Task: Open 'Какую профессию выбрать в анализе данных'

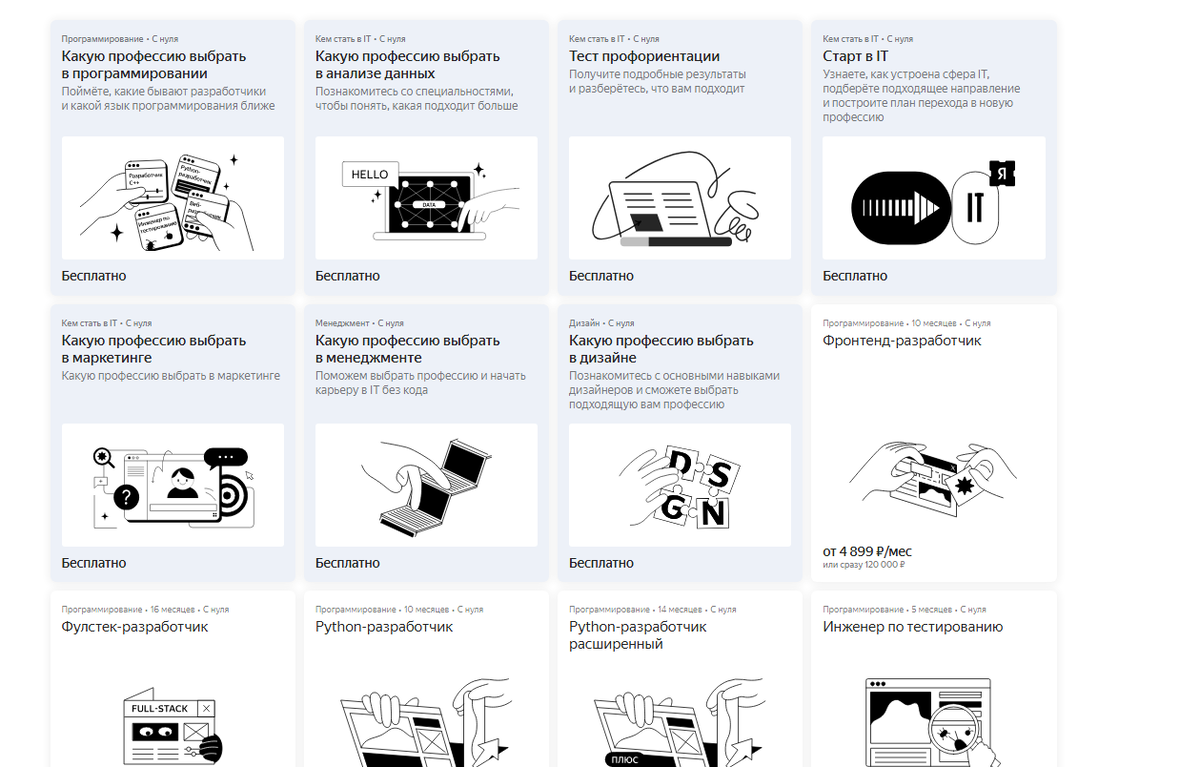Action: point(408,65)
